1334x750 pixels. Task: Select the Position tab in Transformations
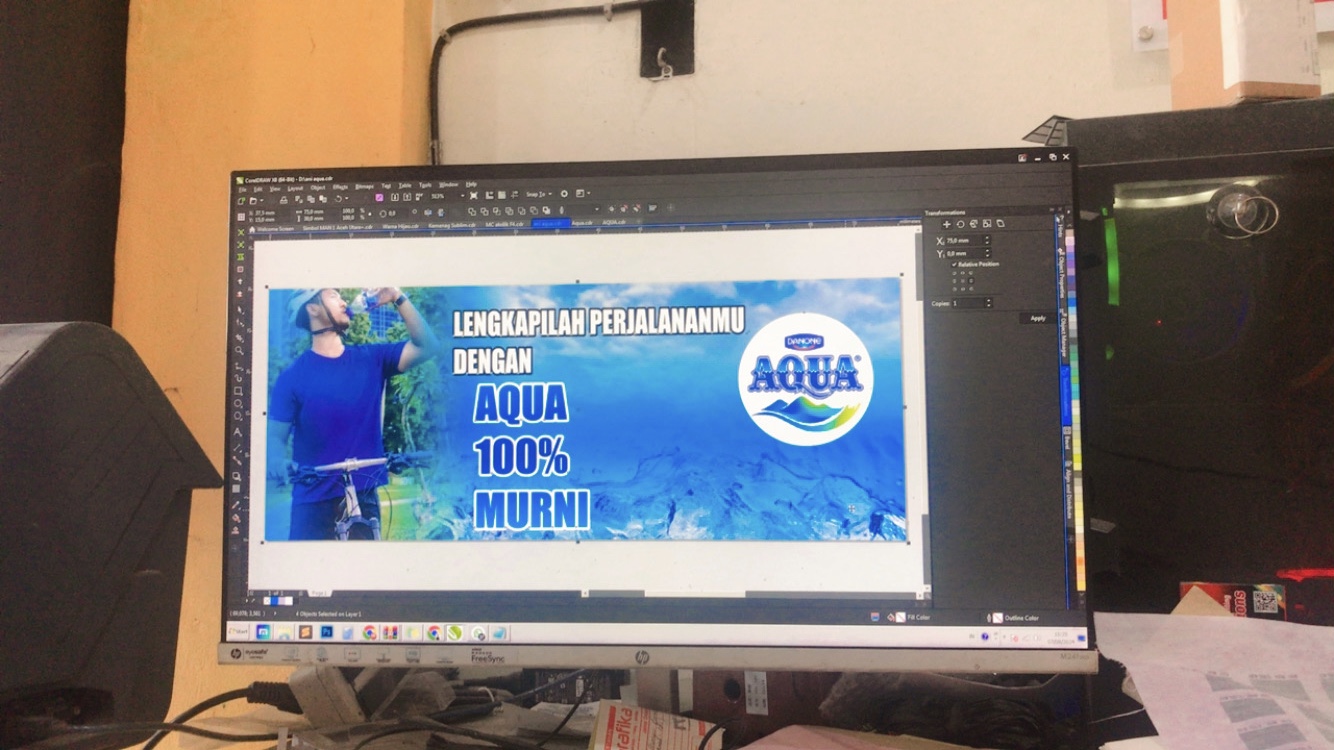point(947,224)
